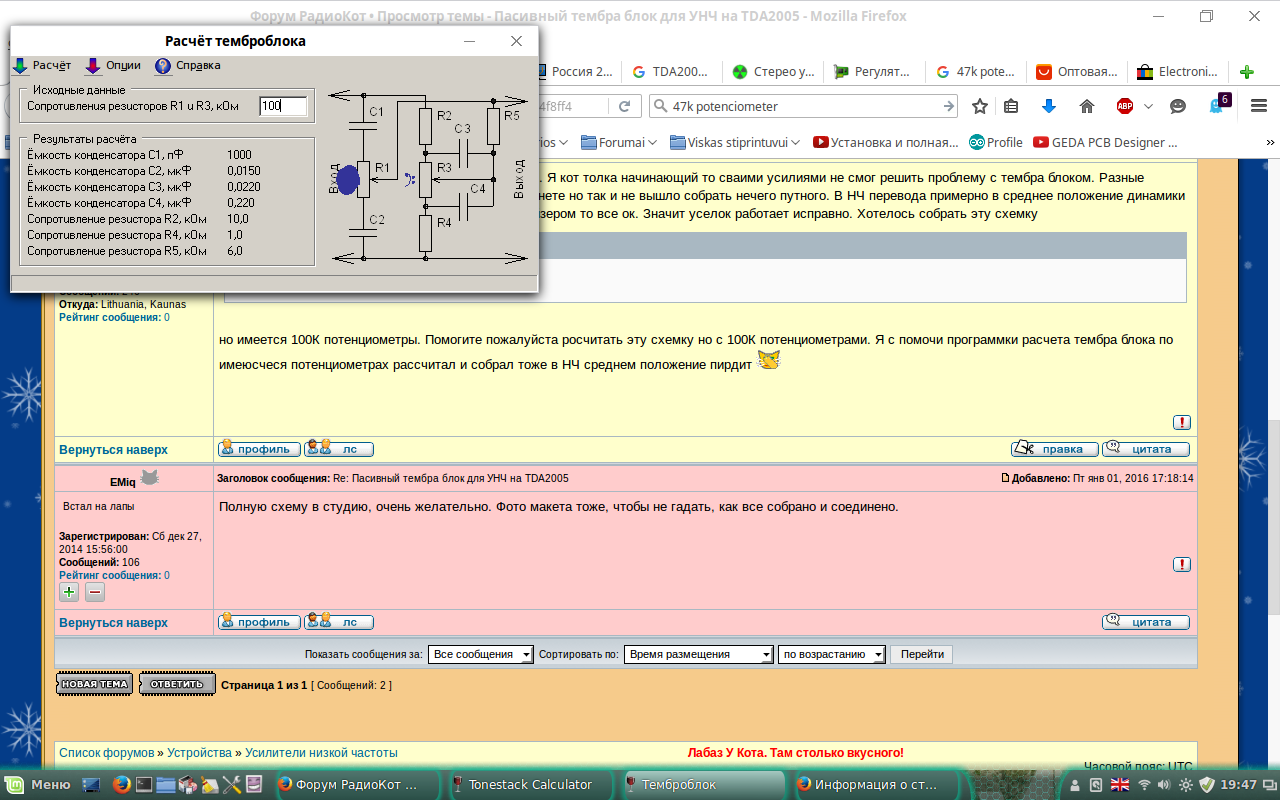Screen dimensions: 1280x800
Task: Open Усилители низкой частоты link
Action: click(321, 752)
